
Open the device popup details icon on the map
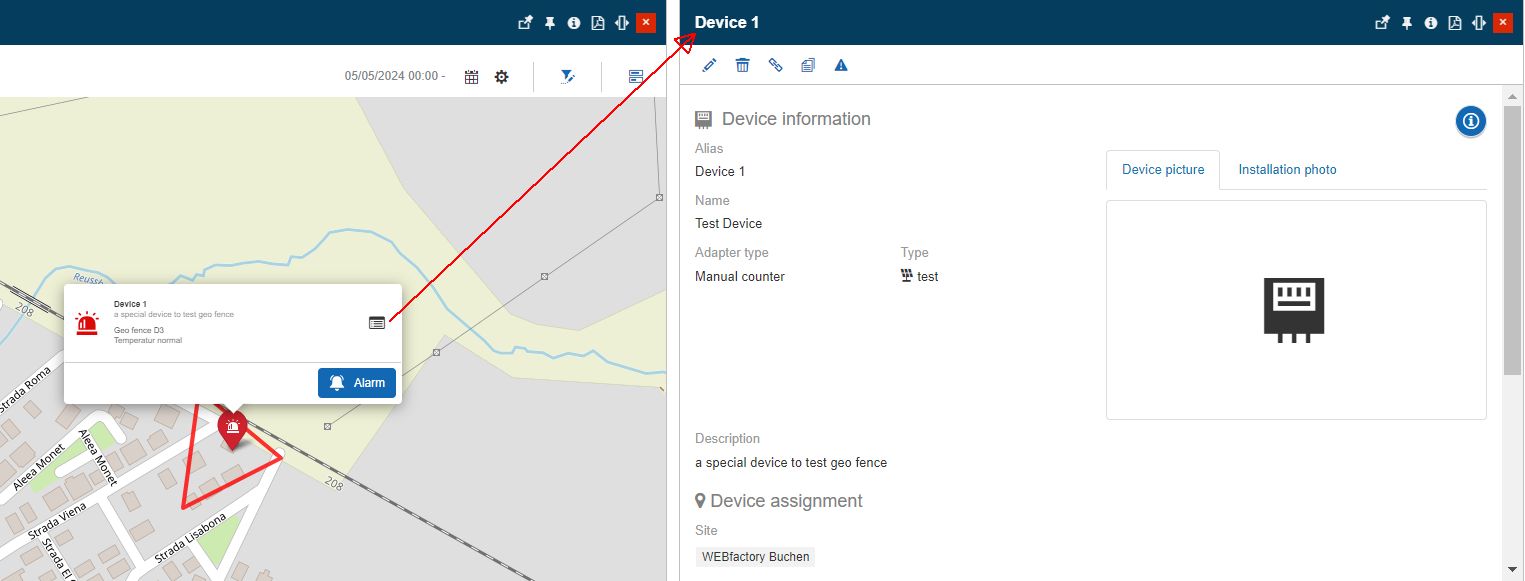(x=377, y=323)
